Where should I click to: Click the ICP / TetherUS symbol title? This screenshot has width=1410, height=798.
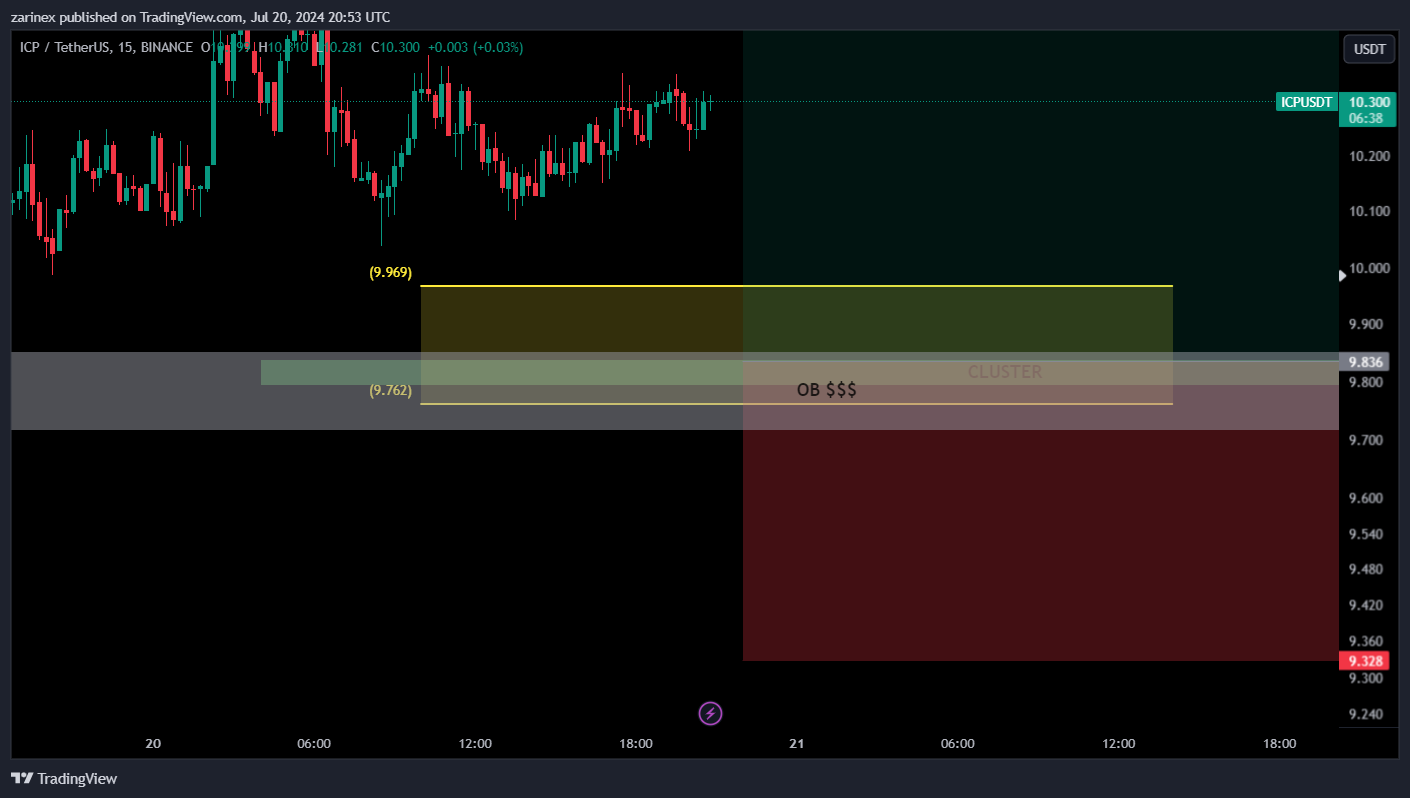(x=64, y=47)
